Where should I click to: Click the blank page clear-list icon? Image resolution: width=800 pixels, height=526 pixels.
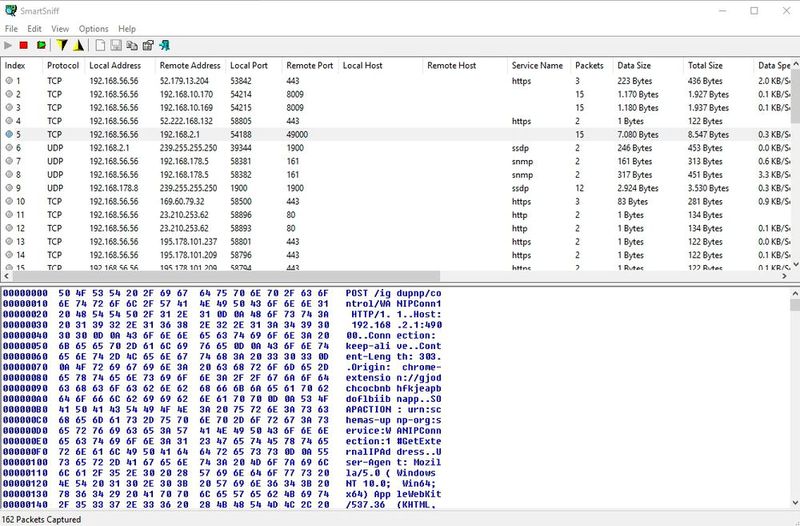[100, 45]
